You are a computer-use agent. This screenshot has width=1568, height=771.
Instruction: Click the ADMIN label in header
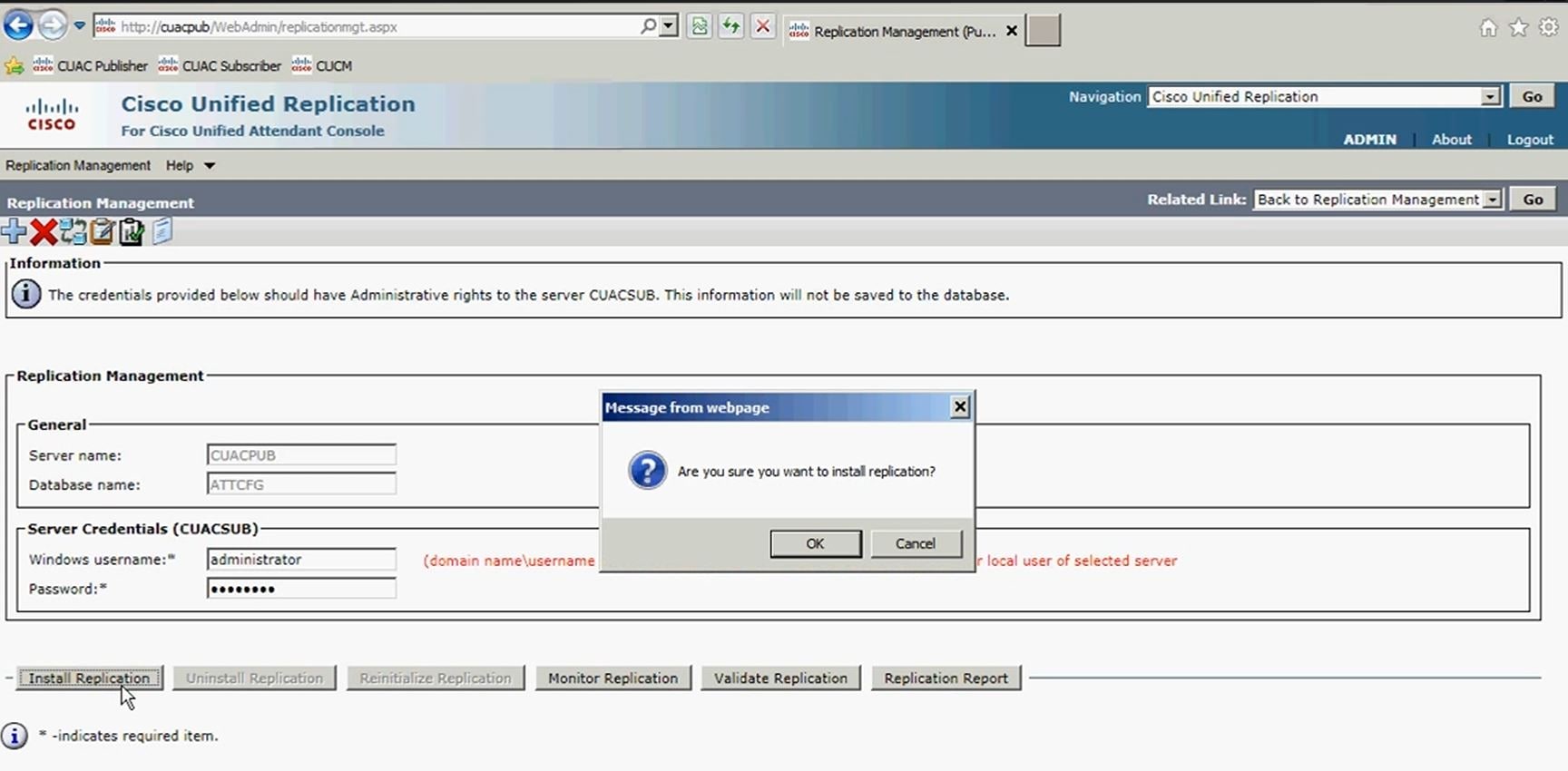tap(1369, 140)
